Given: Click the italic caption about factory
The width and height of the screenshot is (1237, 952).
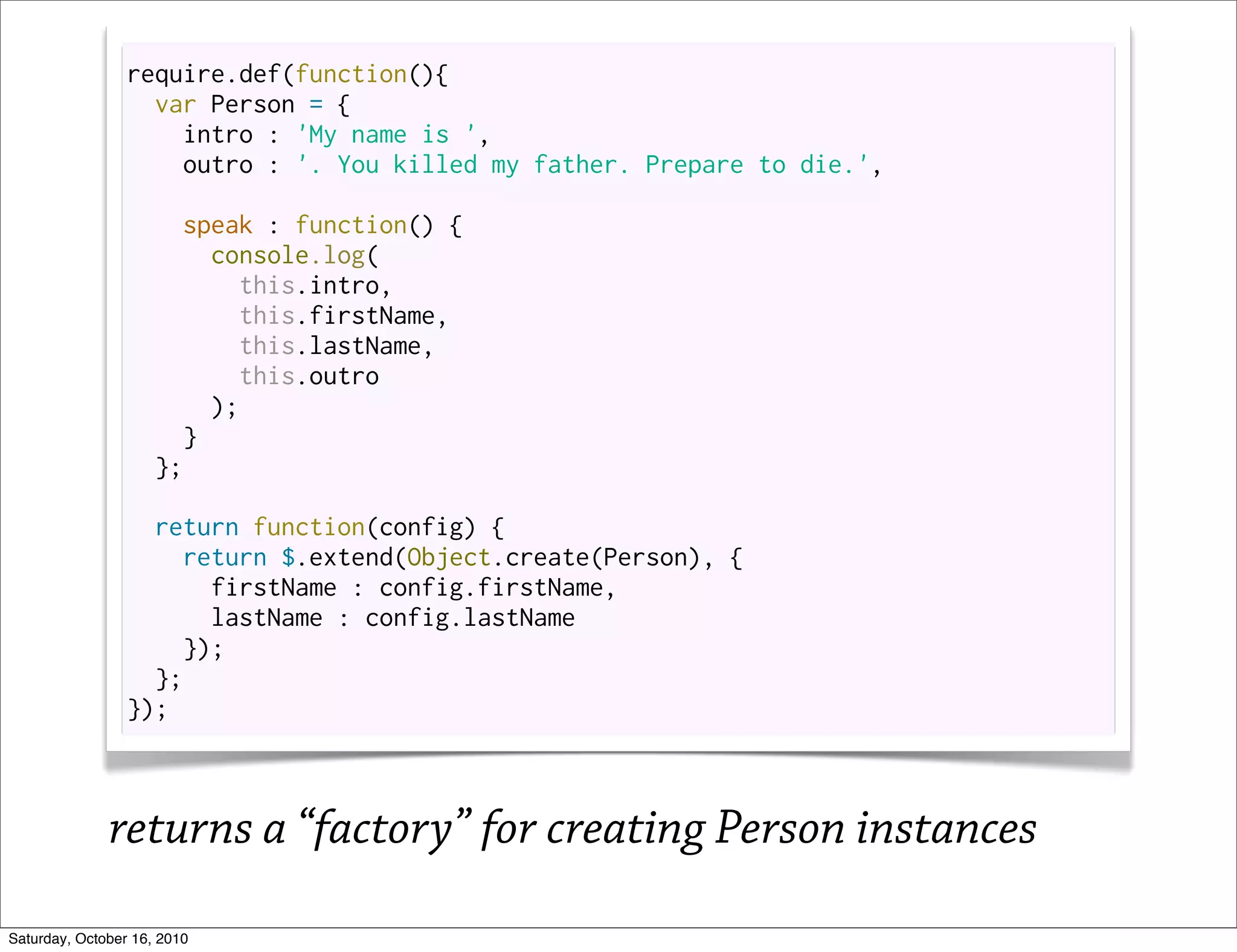Looking at the screenshot, I should 573,829.
